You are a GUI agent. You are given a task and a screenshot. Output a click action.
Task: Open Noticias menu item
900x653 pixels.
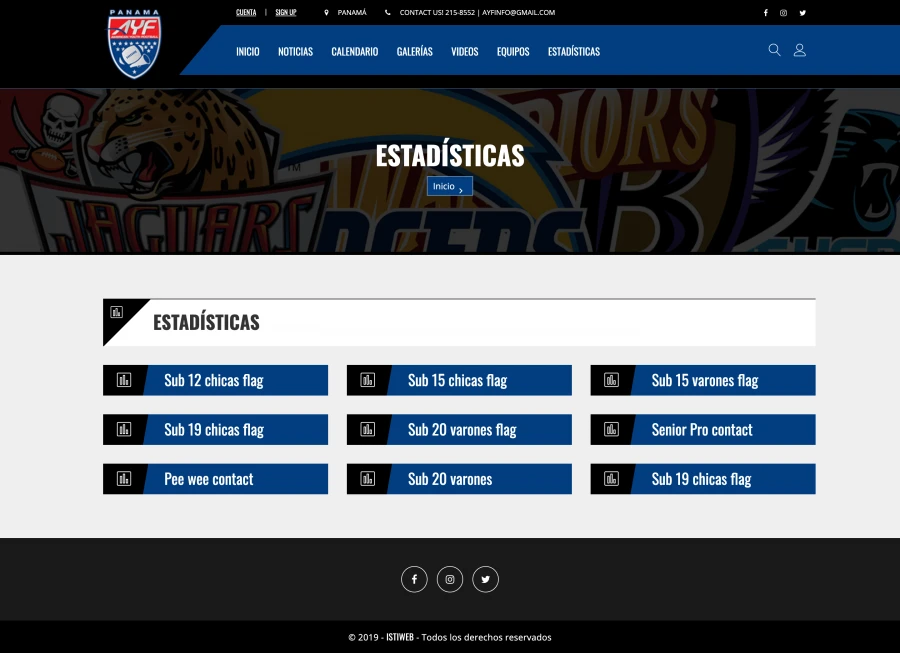295,52
